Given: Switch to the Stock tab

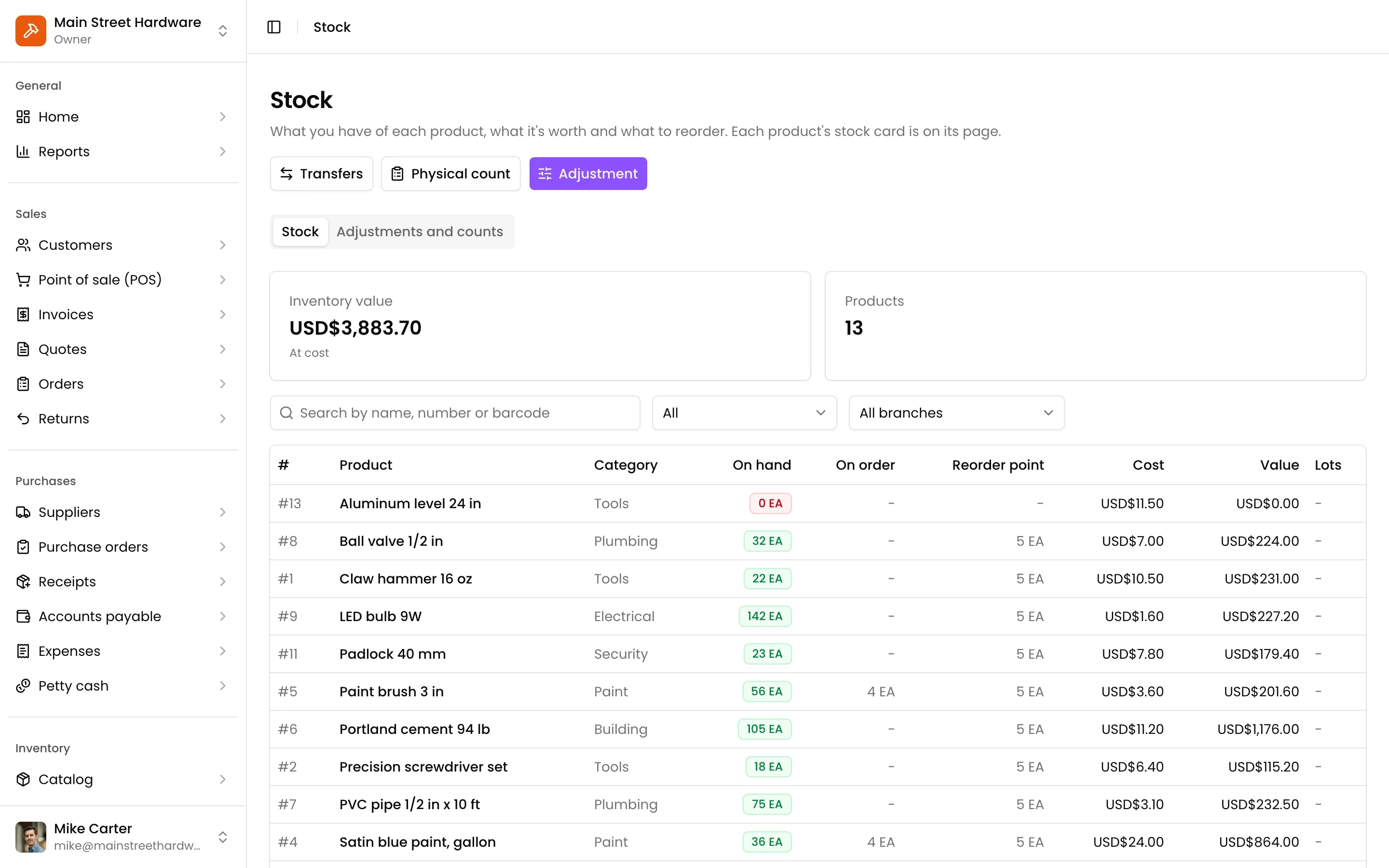Looking at the screenshot, I should pyautogui.click(x=300, y=231).
